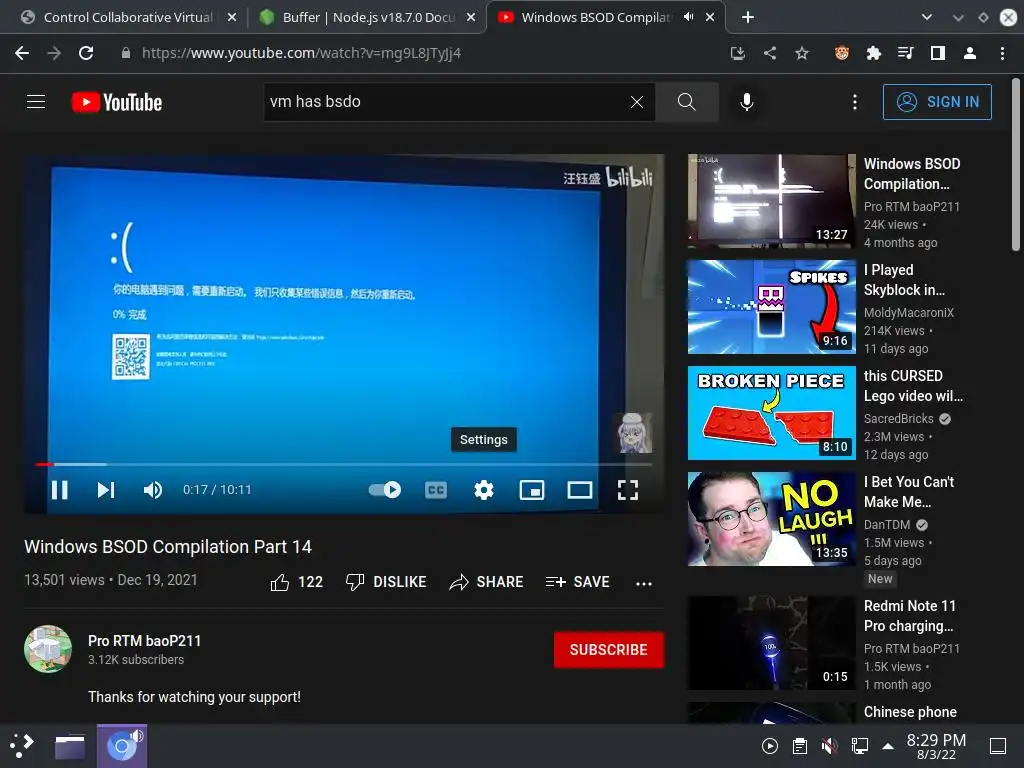1024x768 pixels.
Task: Reload the current page
Action: click(x=86, y=53)
